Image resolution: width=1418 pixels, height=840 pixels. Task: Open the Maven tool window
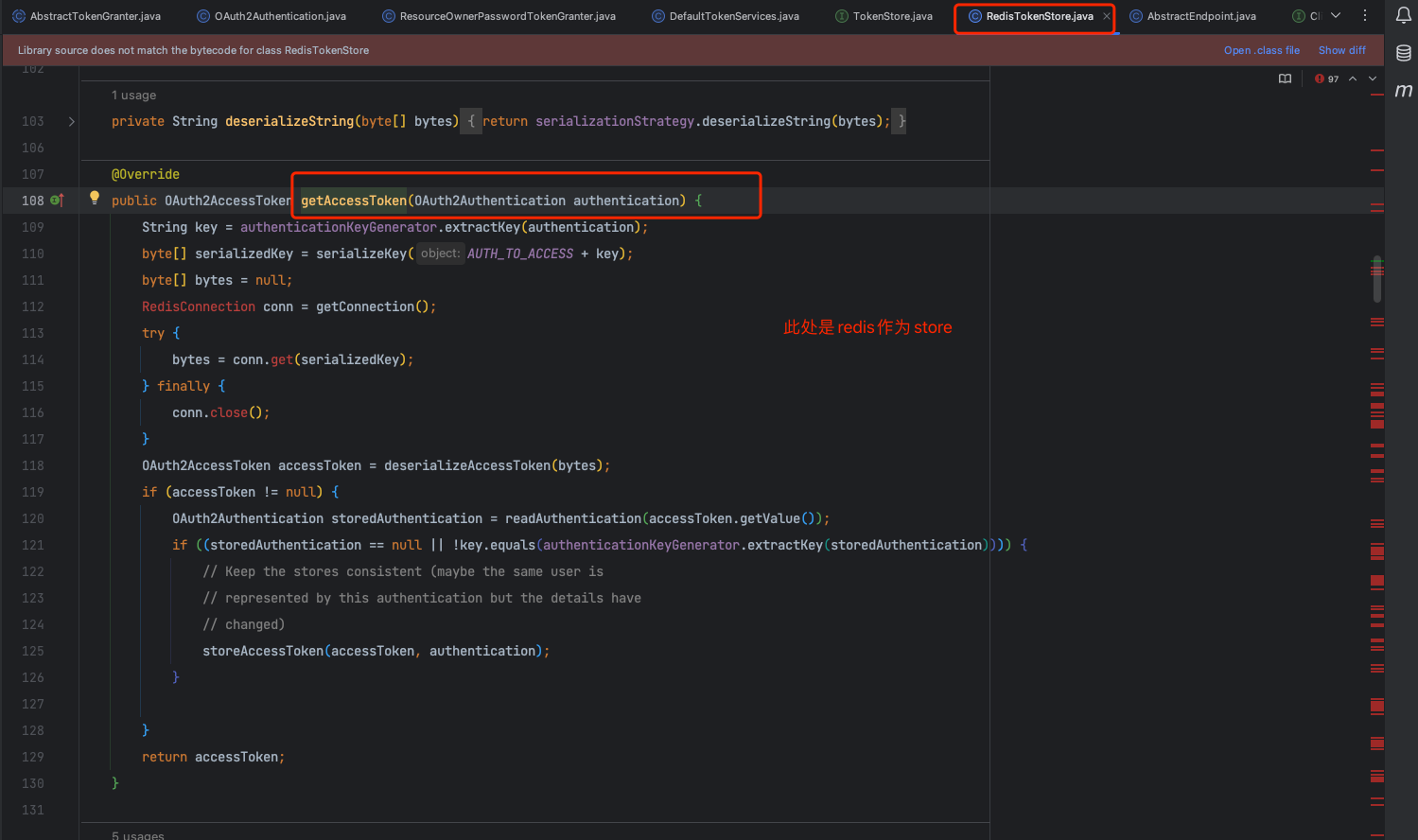pyautogui.click(x=1404, y=91)
